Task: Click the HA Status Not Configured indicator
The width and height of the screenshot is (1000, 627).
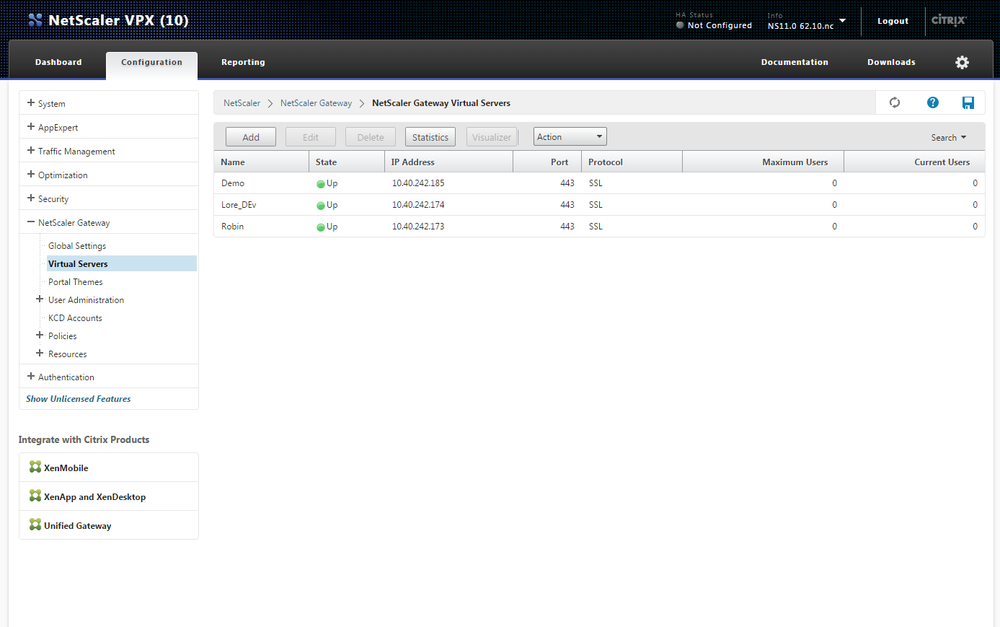Action: (x=712, y=25)
